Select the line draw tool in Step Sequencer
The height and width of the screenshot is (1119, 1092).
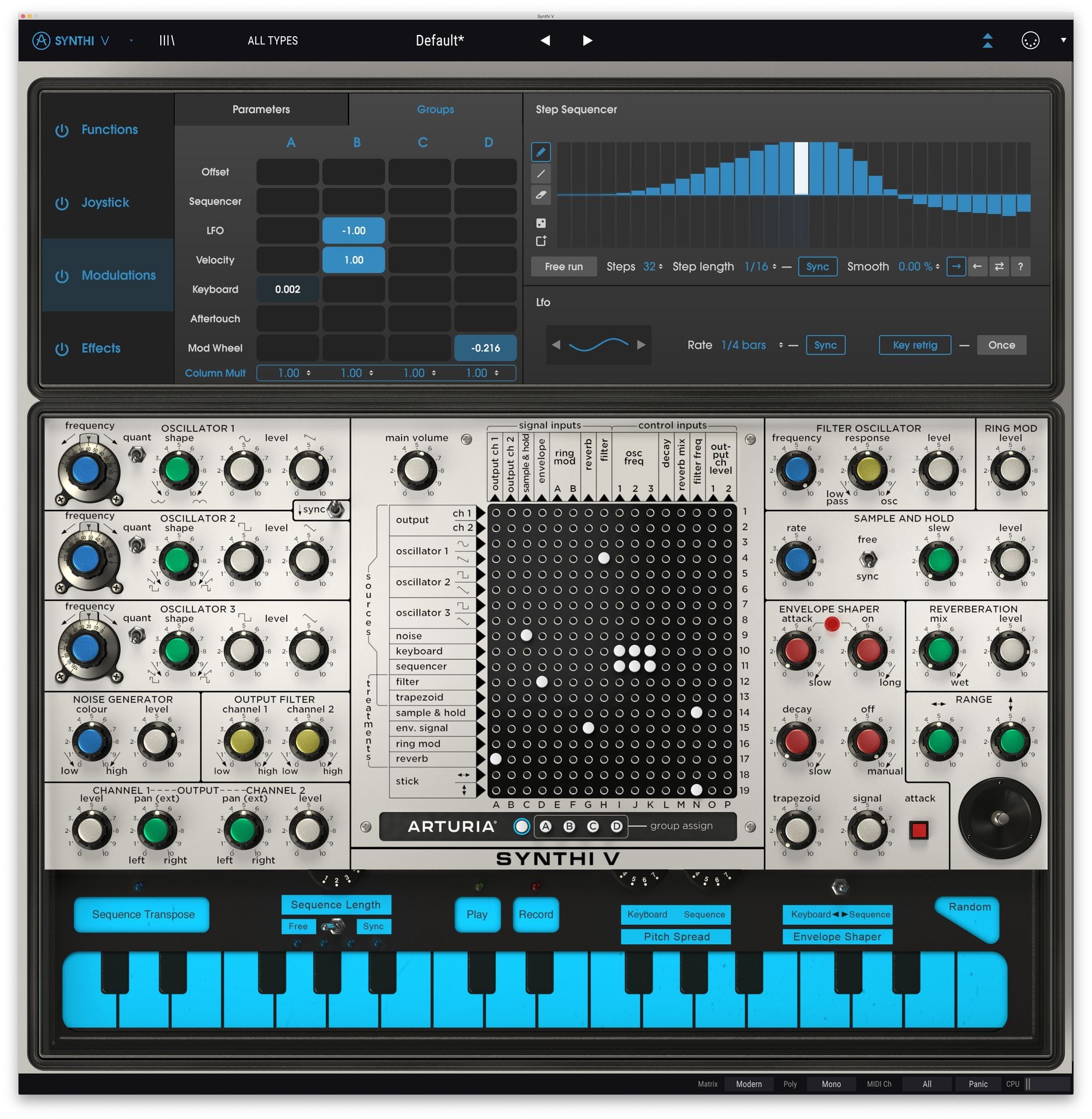click(541, 174)
